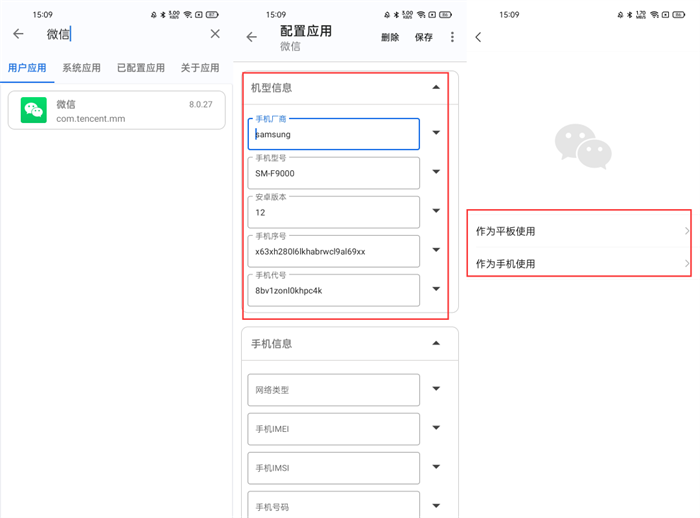Open the 安卓版本 dropdown arrow
The width and height of the screenshot is (700, 518).
click(436, 211)
